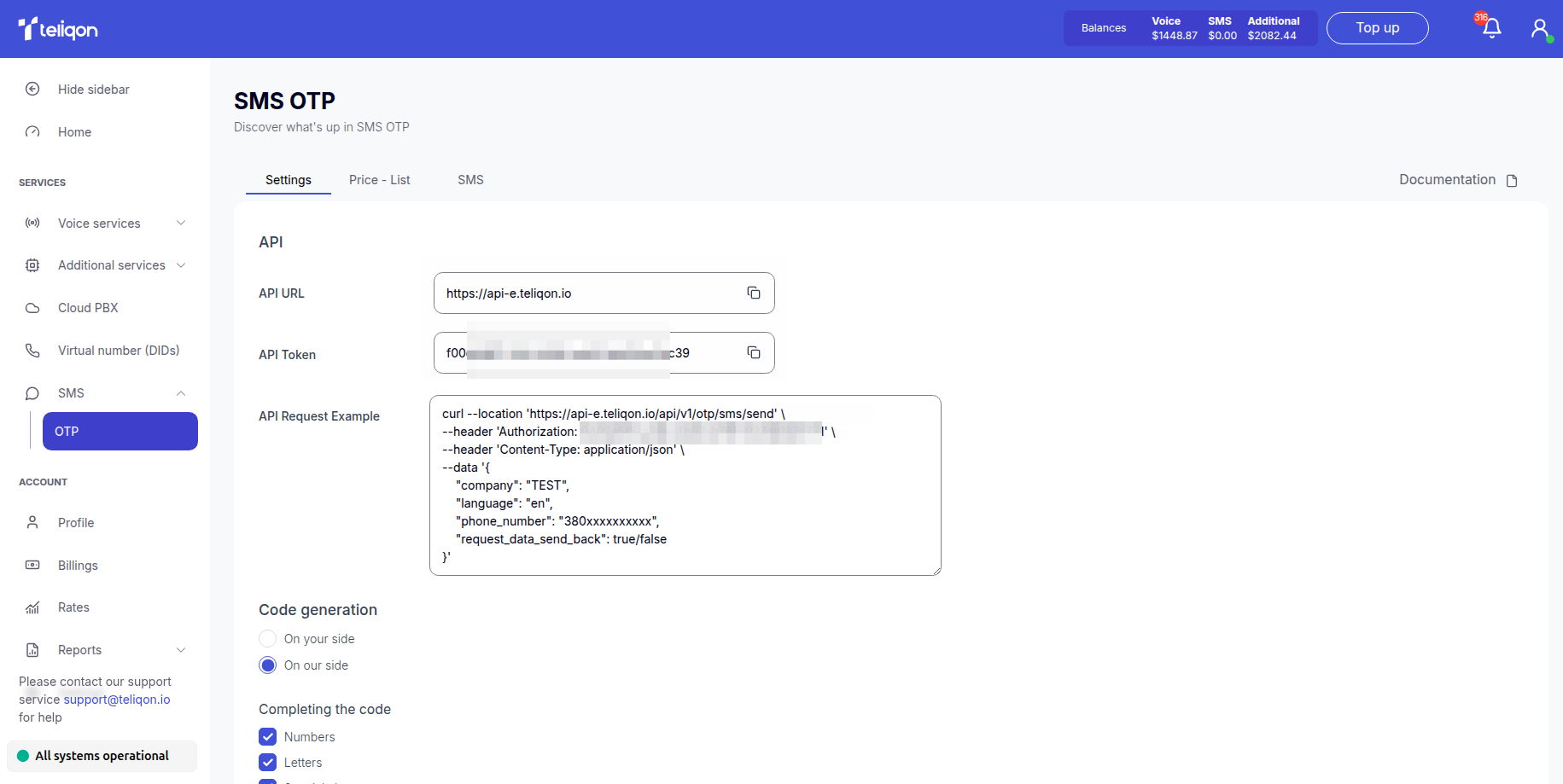The image size is (1563, 784).
Task: Switch to the Price - List tab
Action: tap(379, 180)
